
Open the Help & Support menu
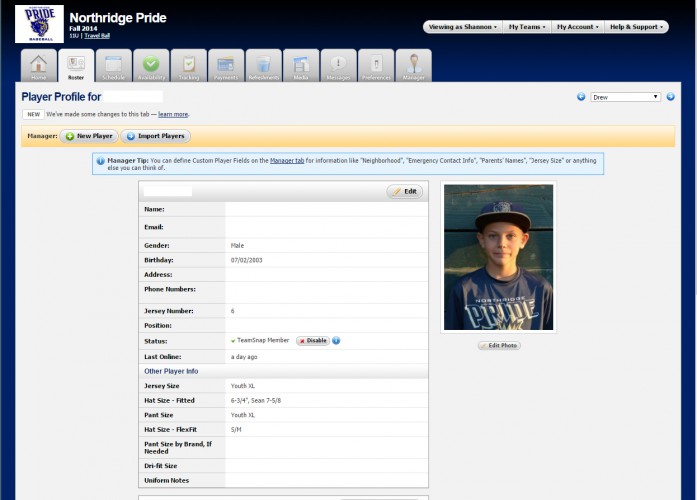point(636,27)
